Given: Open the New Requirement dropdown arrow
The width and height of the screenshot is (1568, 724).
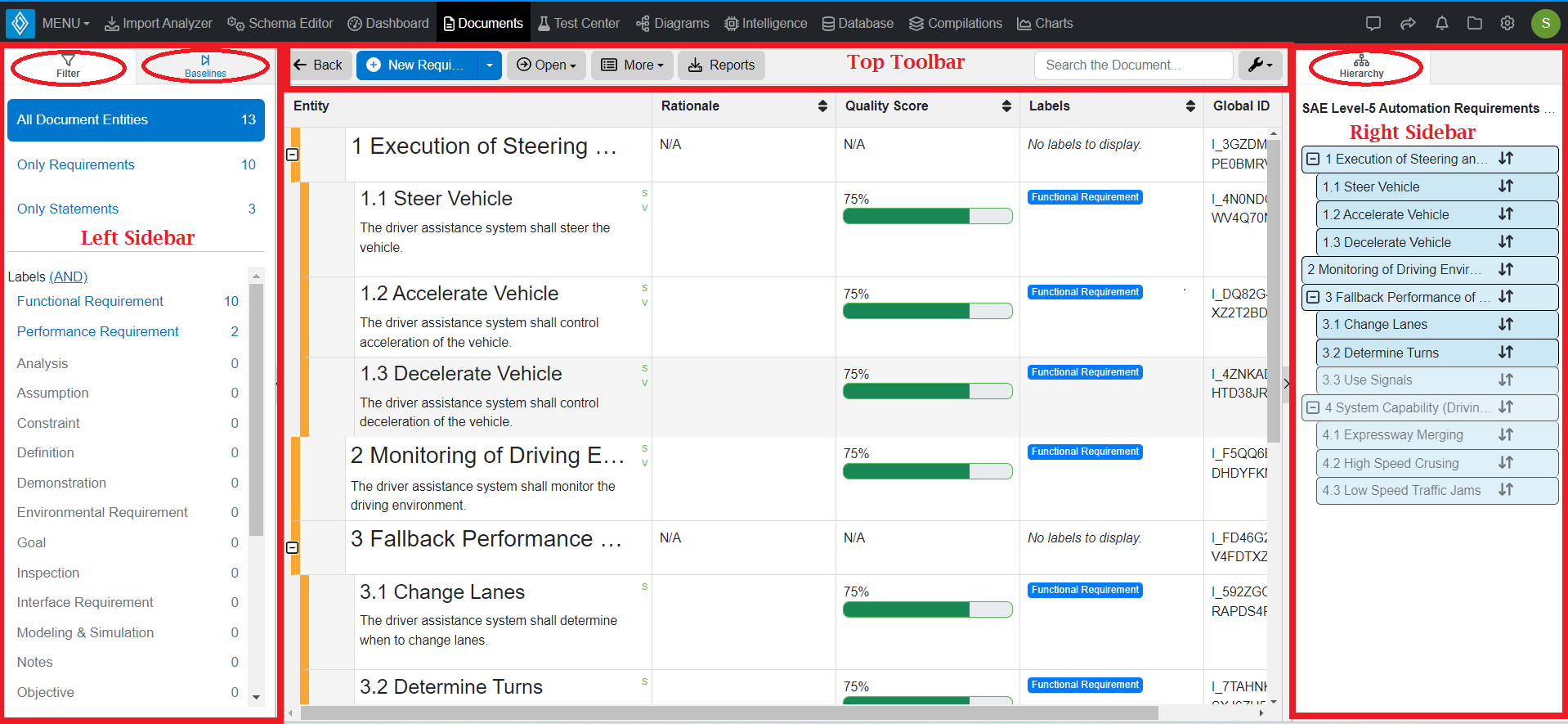Looking at the screenshot, I should click(x=490, y=65).
